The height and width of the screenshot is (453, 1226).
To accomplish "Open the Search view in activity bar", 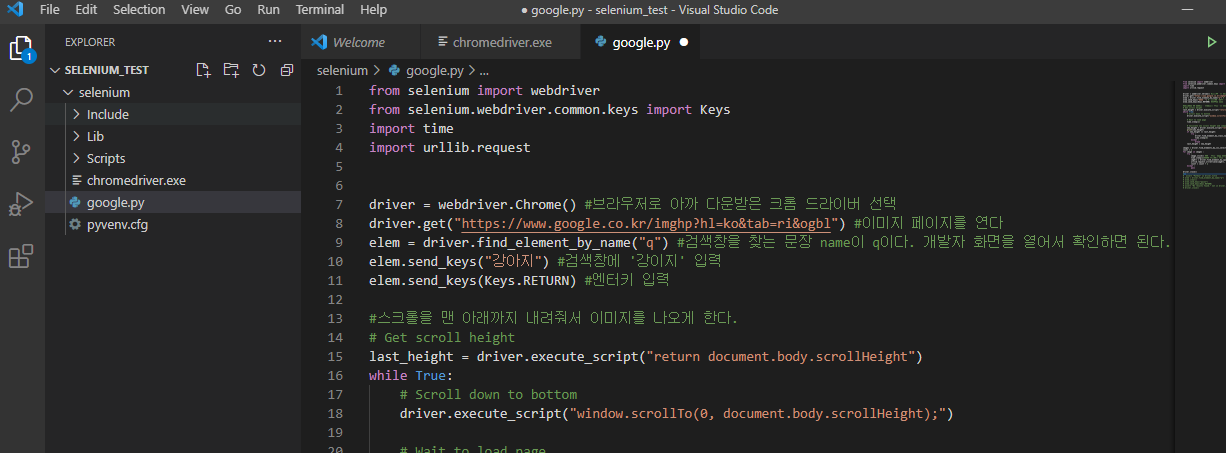I will 21,99.
